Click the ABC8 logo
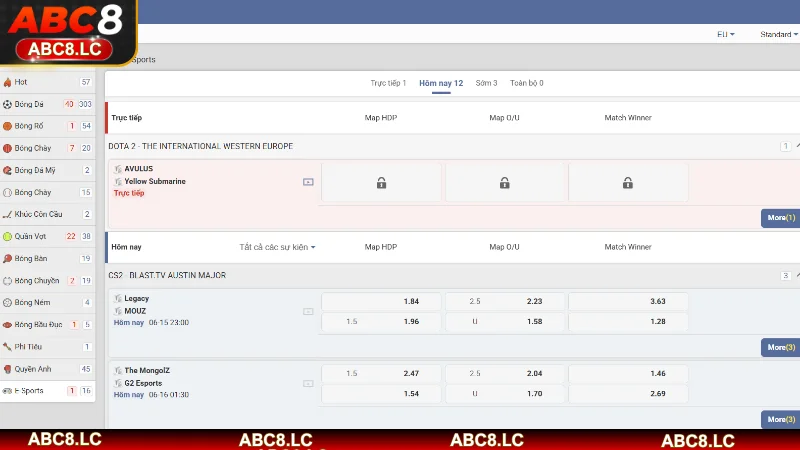This screenshot has width=800, height=450. [66, 32]
